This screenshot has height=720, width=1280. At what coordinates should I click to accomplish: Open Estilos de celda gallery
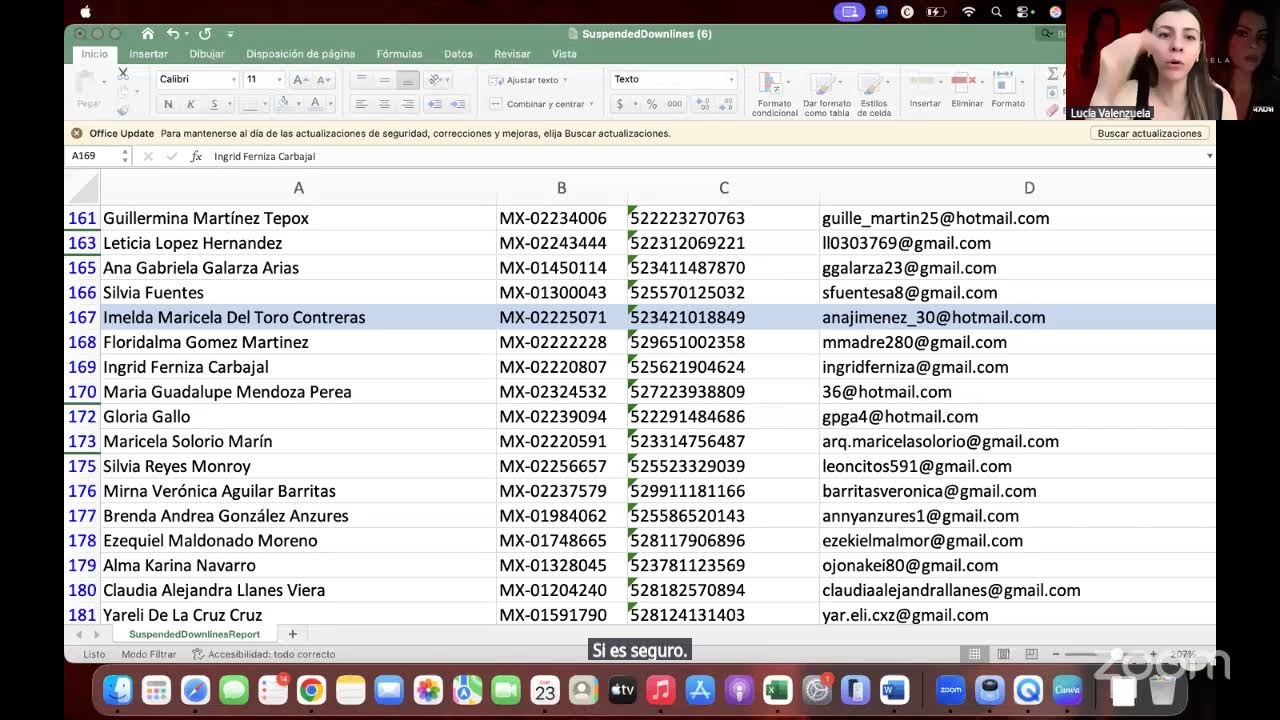click(x=873, y=94)
